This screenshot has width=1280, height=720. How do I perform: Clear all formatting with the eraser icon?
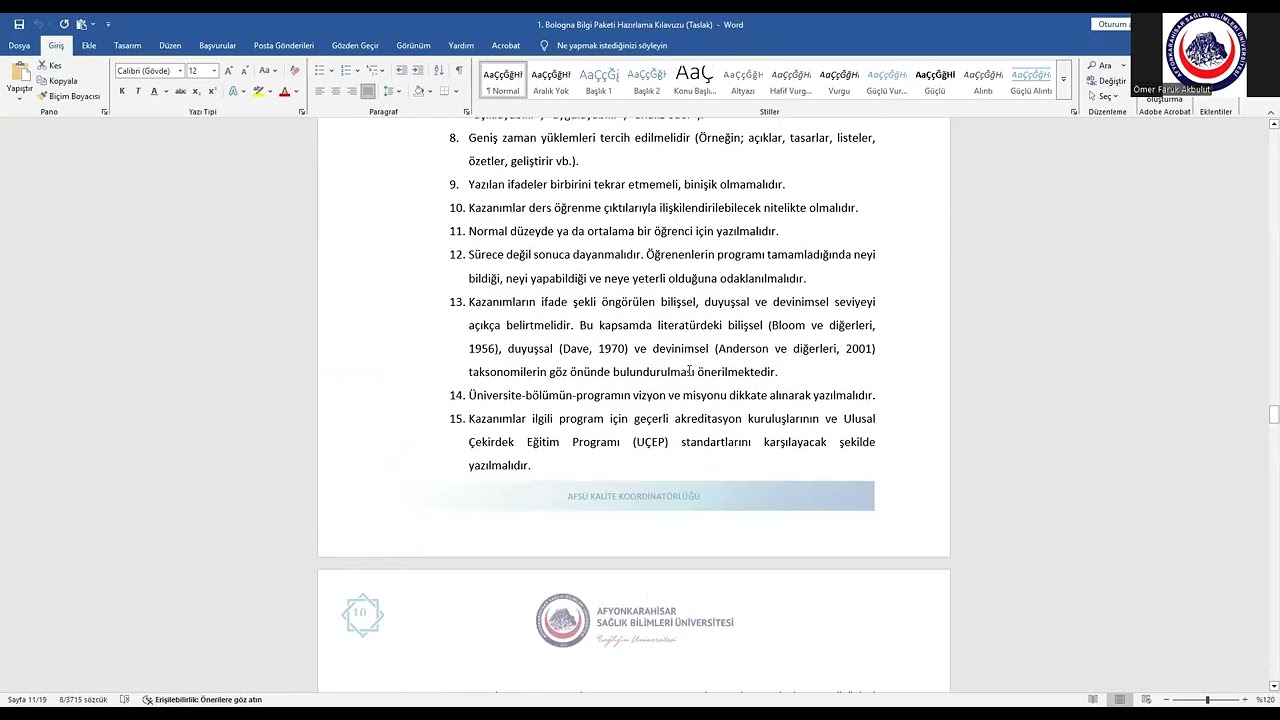click(x=294, y=71)
